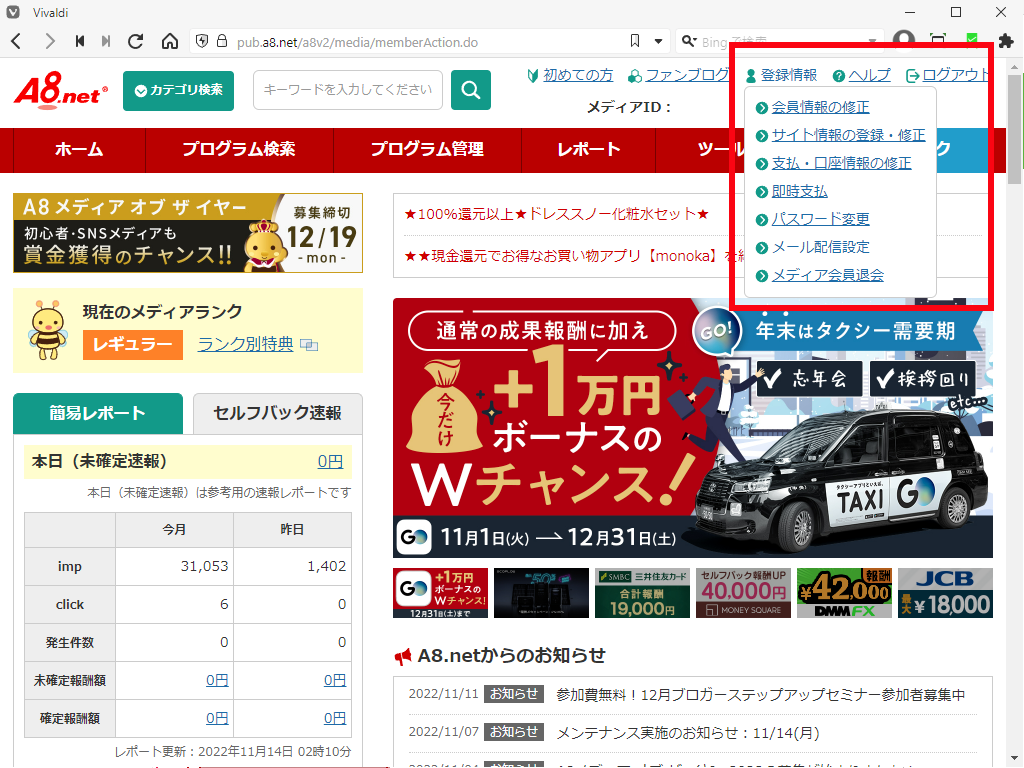
Task: Open the プログラム管理 navigation tab
Action: pyautogui.click(x=427, y=150)
